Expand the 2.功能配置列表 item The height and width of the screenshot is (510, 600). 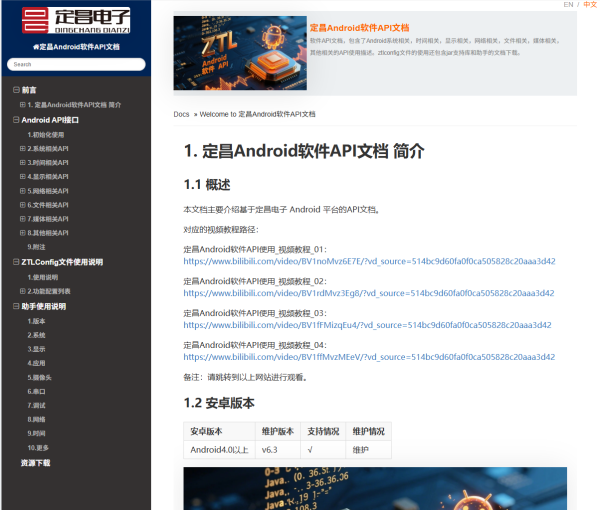tap(23, 291)
